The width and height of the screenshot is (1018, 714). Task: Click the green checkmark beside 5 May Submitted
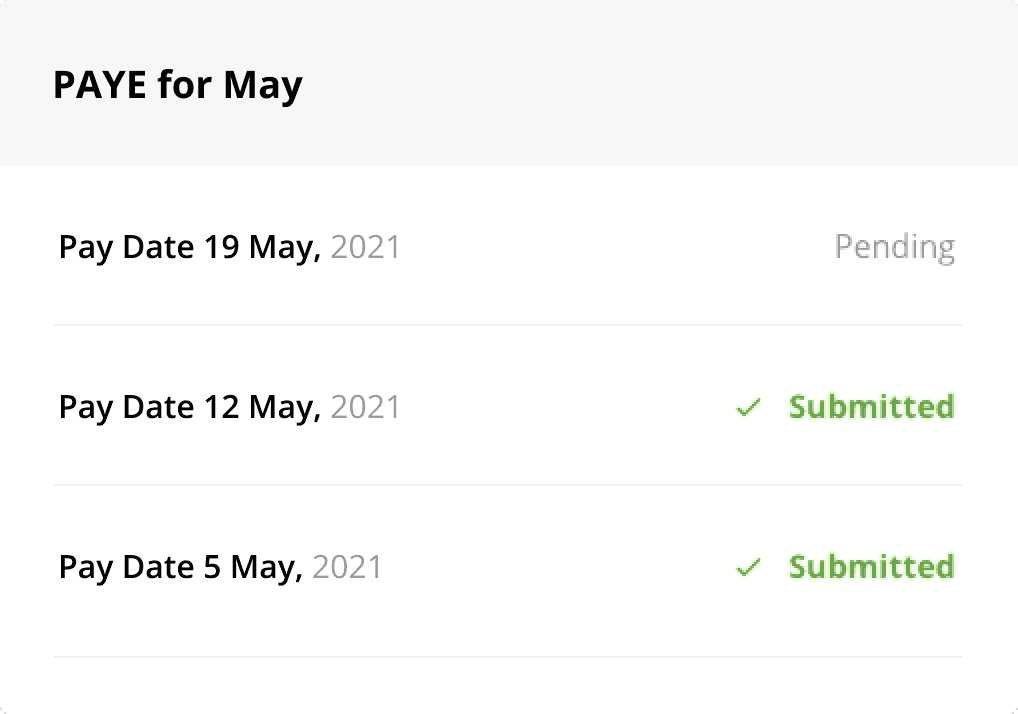pos(748,567)
